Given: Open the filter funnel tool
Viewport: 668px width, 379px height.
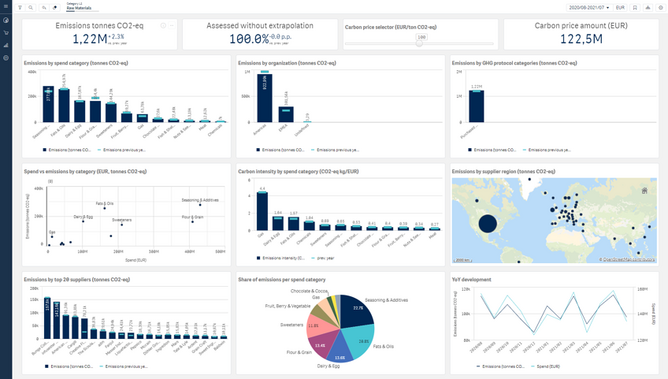Looking at the screenshot, I should pyautogui.click(x=20, y=8).
